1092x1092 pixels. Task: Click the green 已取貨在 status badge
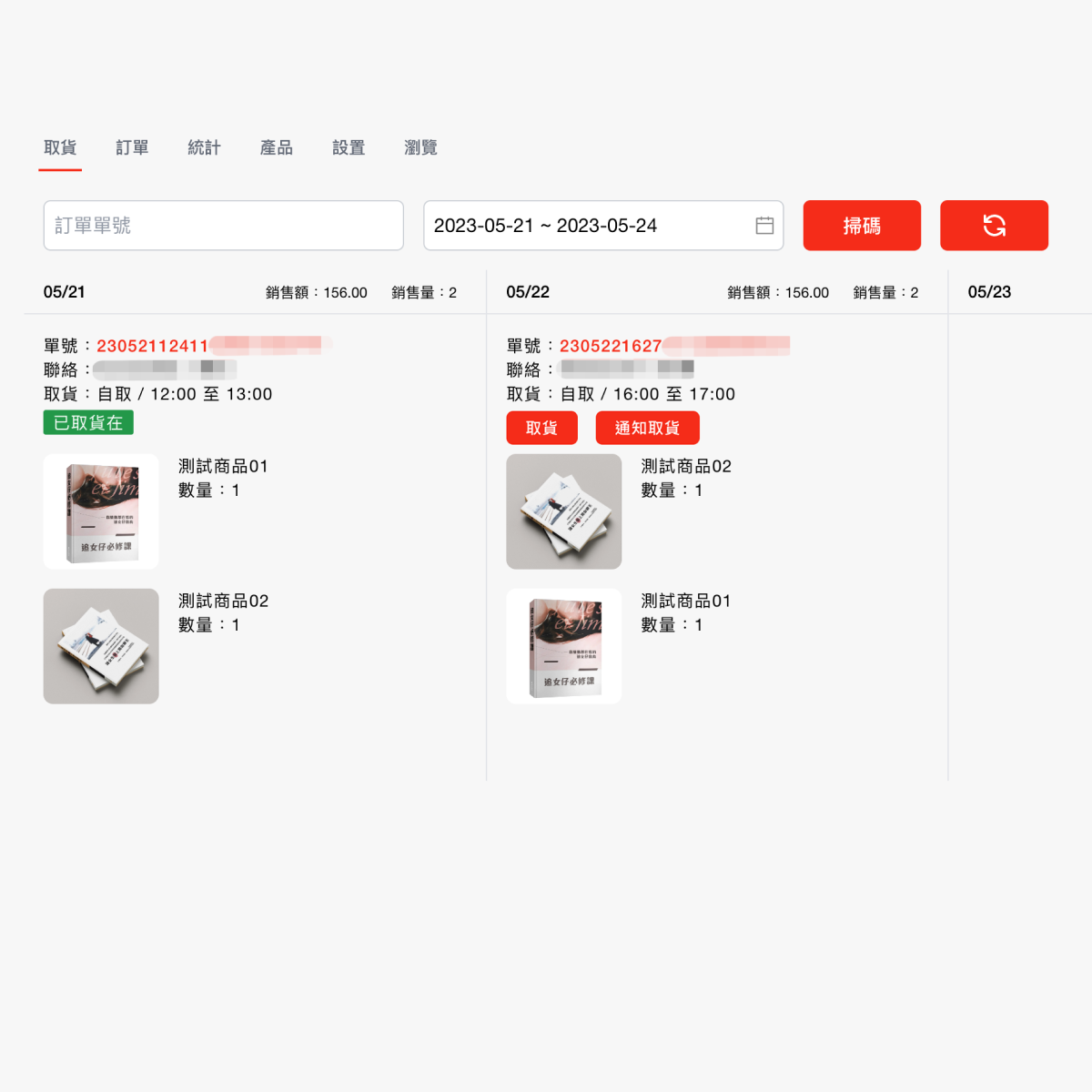88,422
